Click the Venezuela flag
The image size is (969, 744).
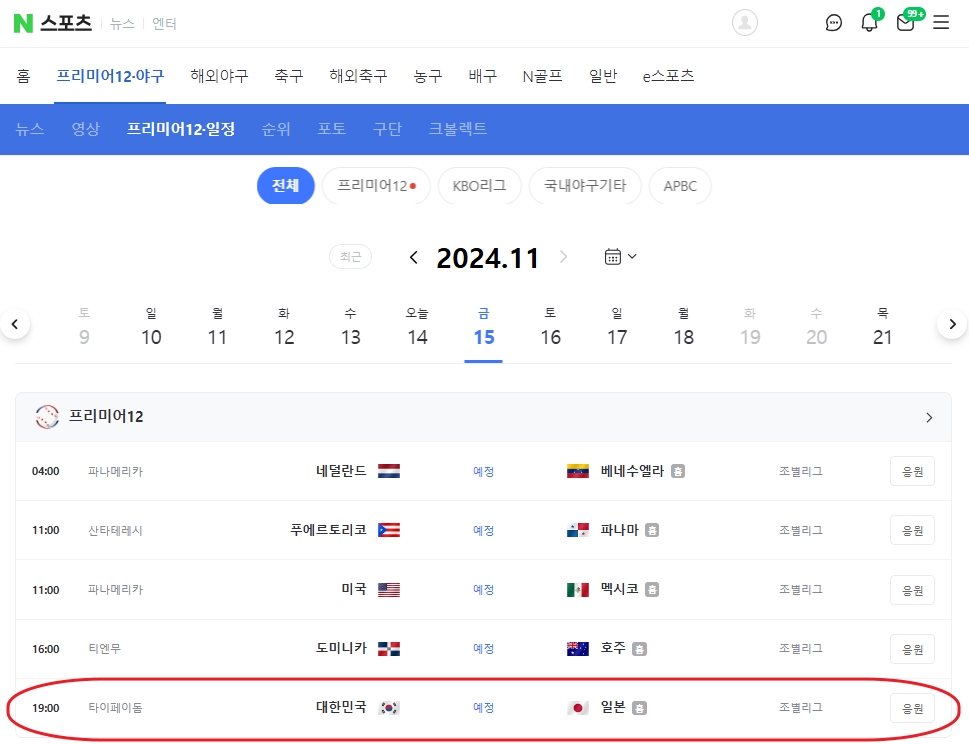578,471
